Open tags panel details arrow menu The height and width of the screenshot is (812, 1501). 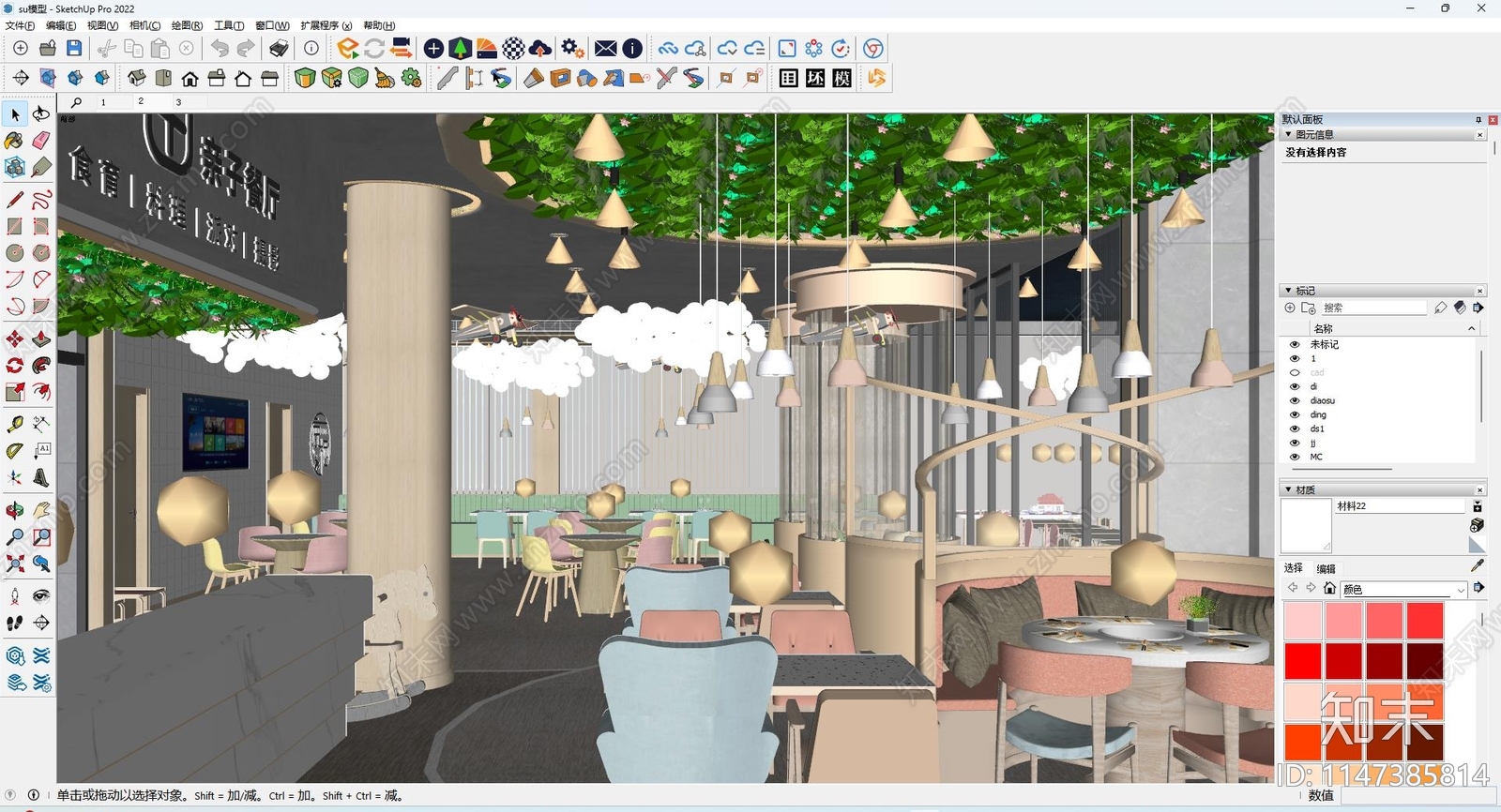tap(1478, 308)
